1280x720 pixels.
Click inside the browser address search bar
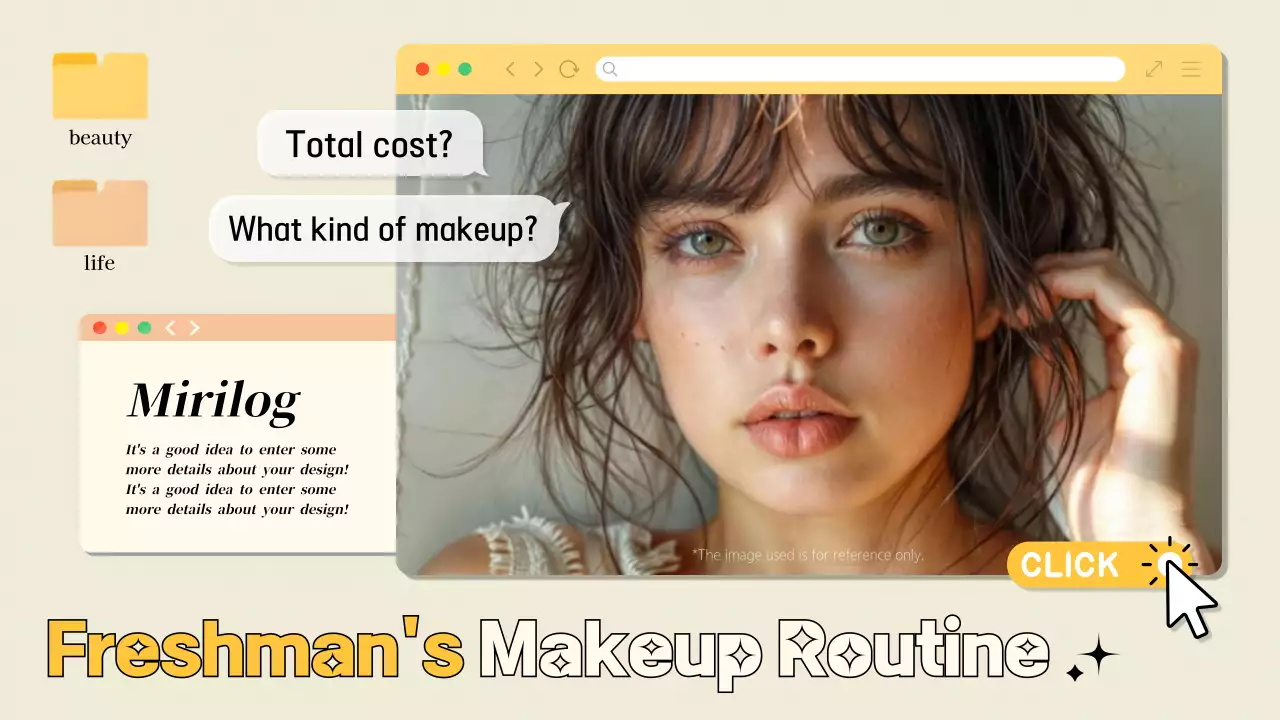(860, 69)
